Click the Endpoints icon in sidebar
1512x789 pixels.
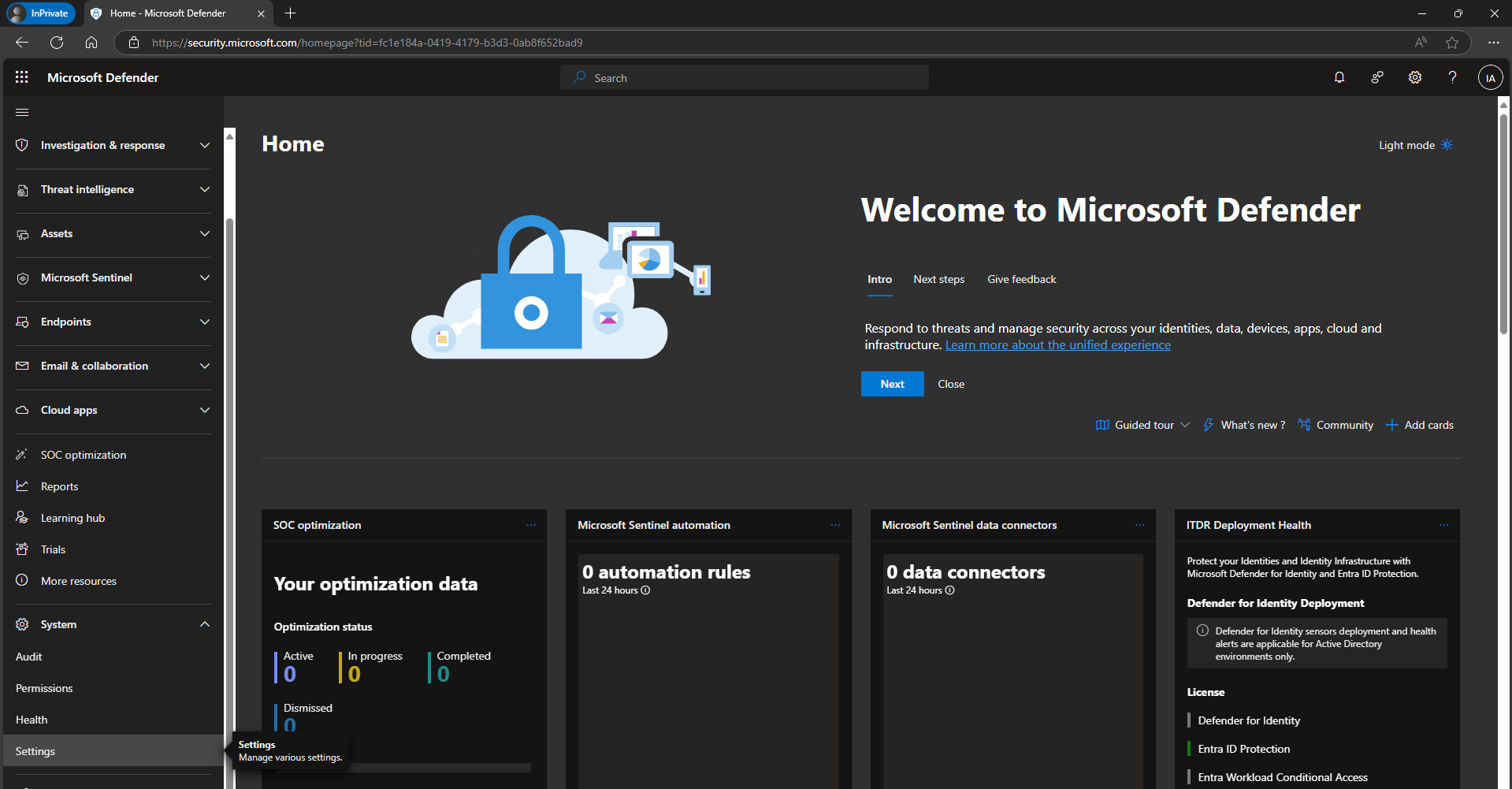(x=22, y=322)
